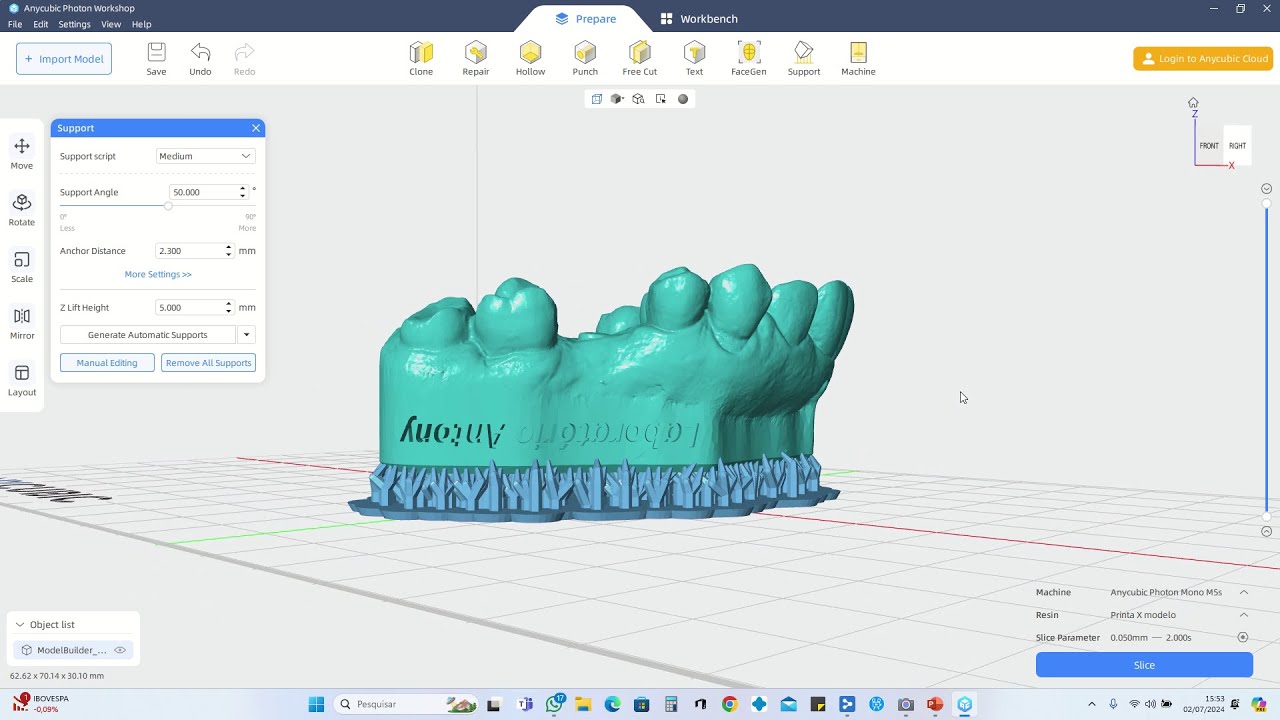Select the Punch tool

point(585,58)
